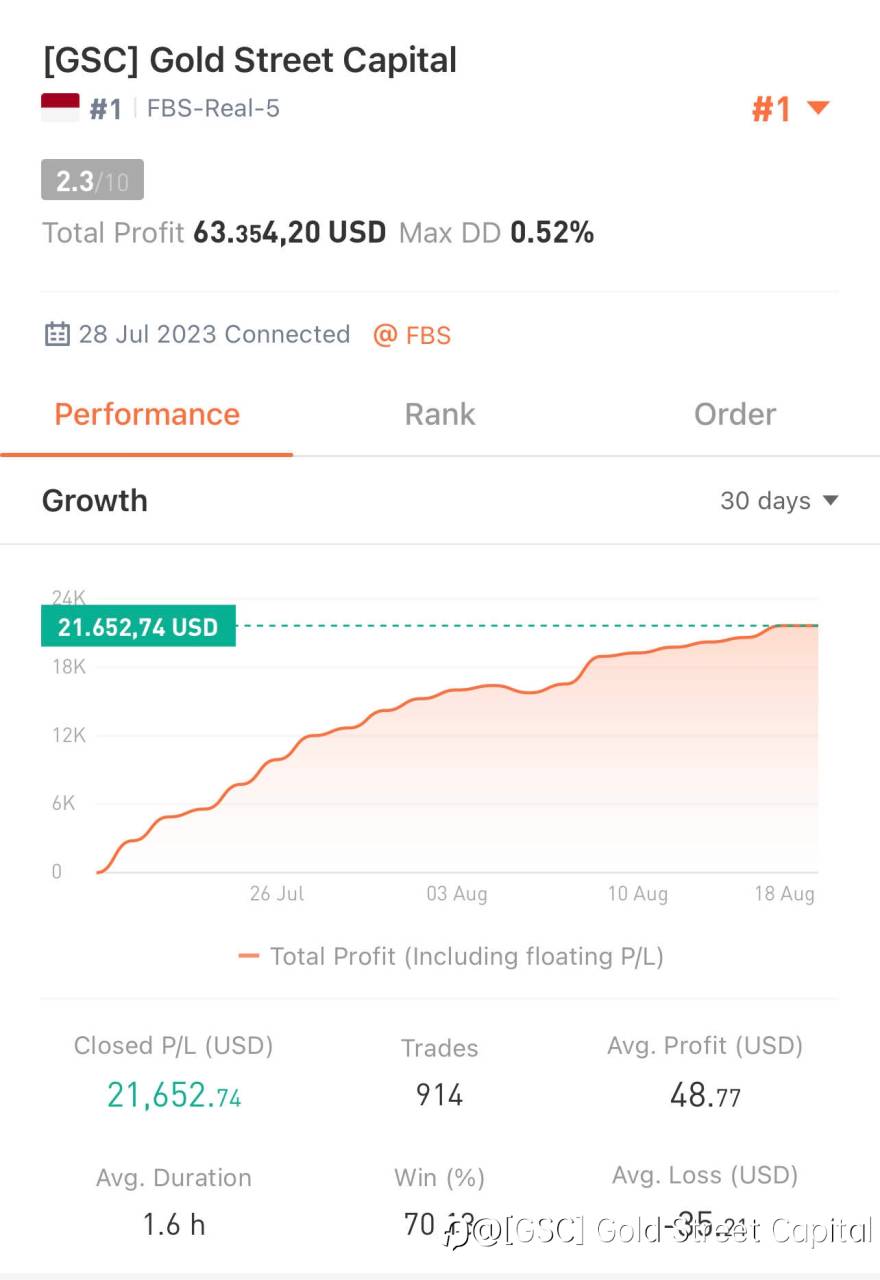
Task: Click the 18 Aug point on chart axis
Action: 784,893
